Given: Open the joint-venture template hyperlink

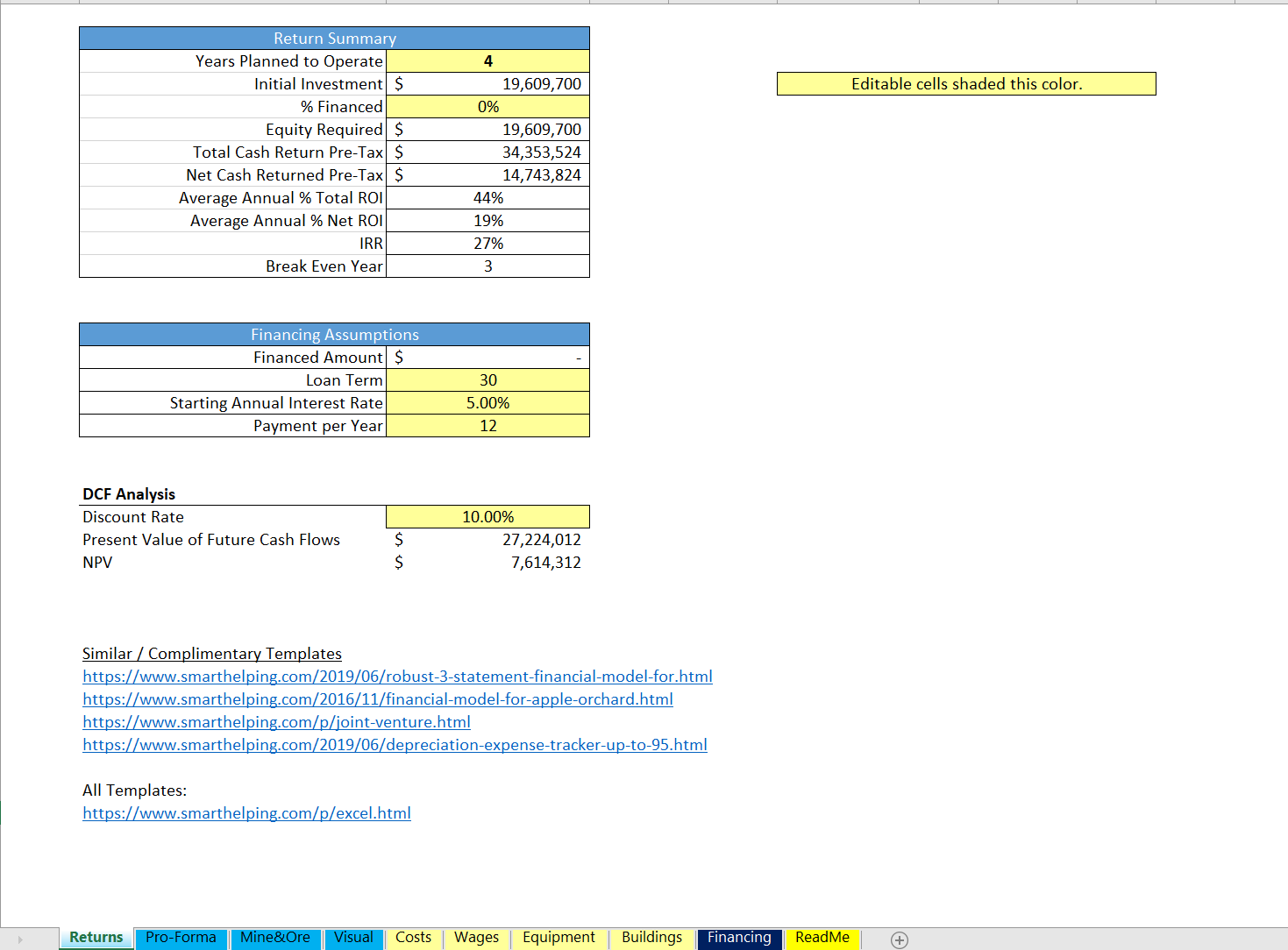Looking at the screenshot, I should (x=276, y=721).
